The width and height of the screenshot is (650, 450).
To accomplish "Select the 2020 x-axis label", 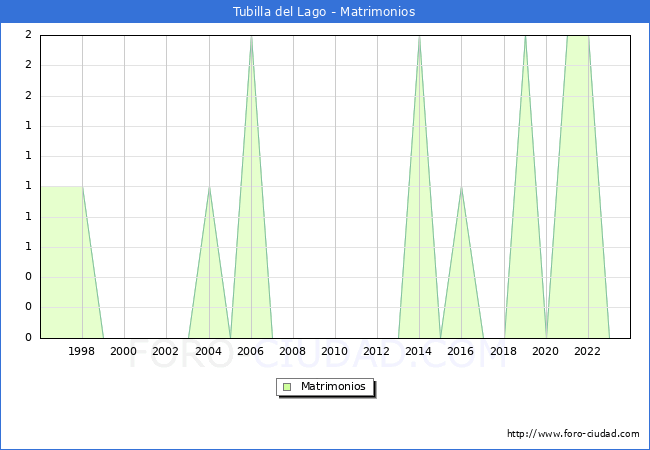I will pyautogui.click(x=546, y=351).
